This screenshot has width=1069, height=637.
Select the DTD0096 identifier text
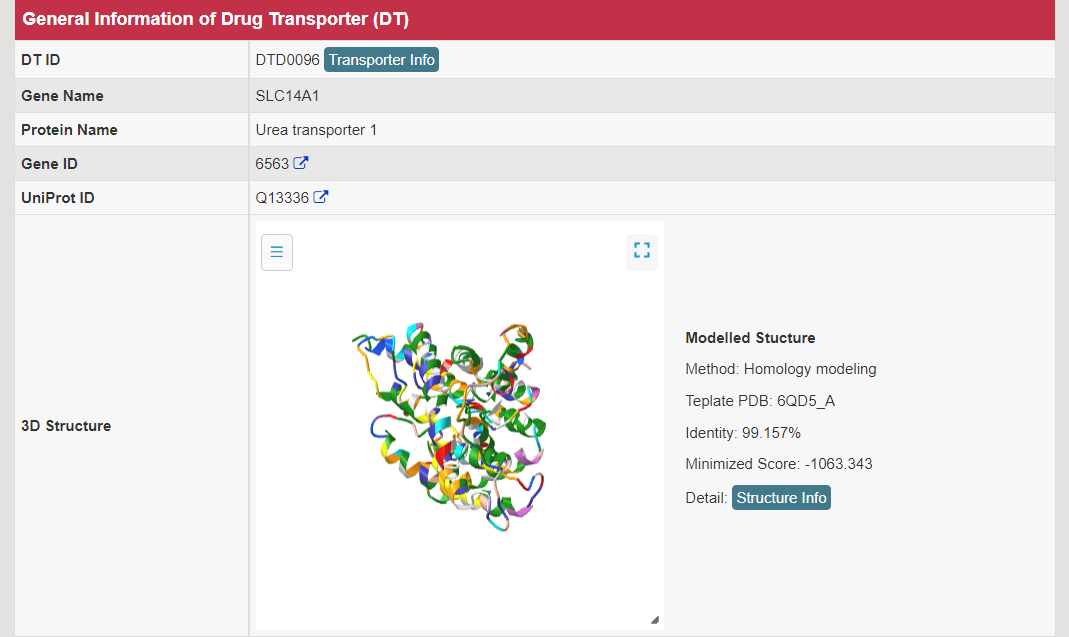coord(287,60)
